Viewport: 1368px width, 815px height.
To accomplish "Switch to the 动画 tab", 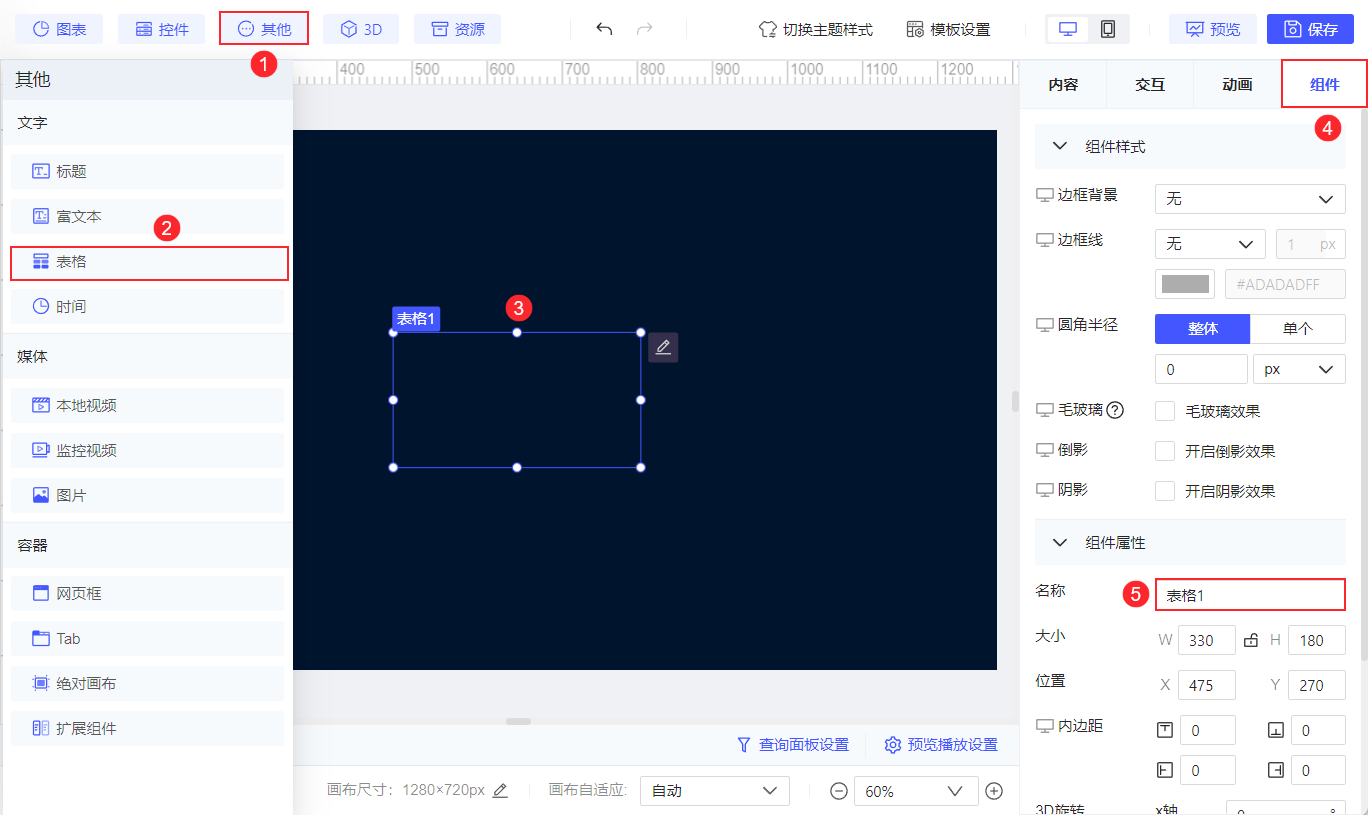I will [1237, 84].
